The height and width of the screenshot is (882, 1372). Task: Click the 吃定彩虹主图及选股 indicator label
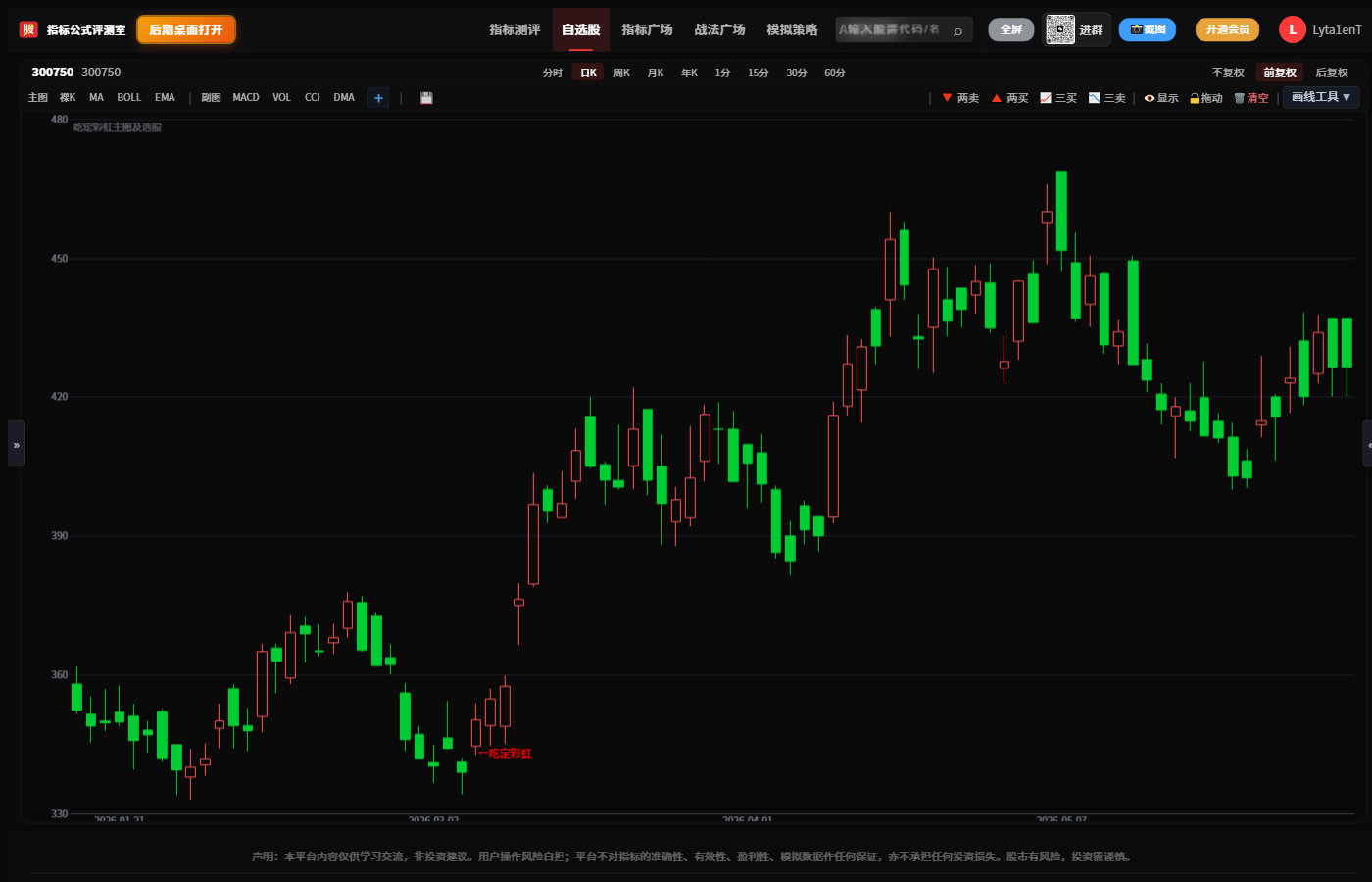click(118, 127)
